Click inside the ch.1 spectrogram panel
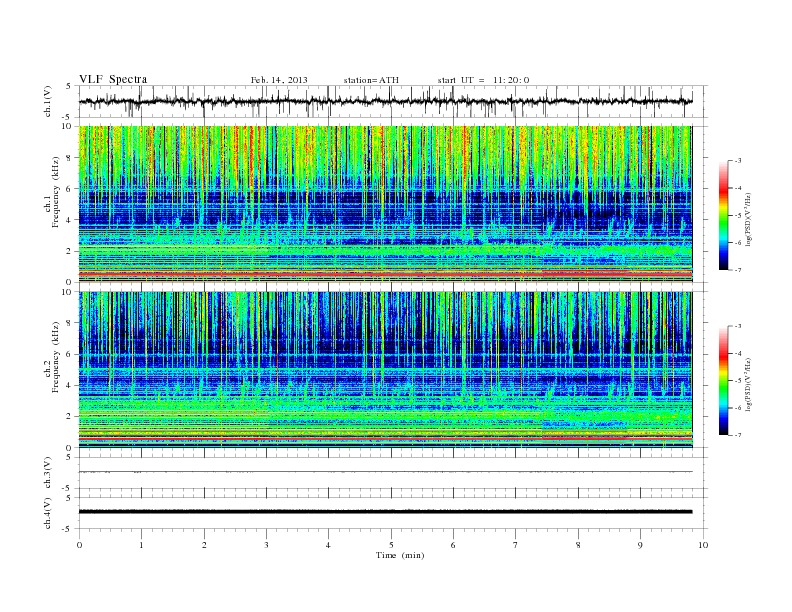 pyautogui.click(x=386, y=204)
